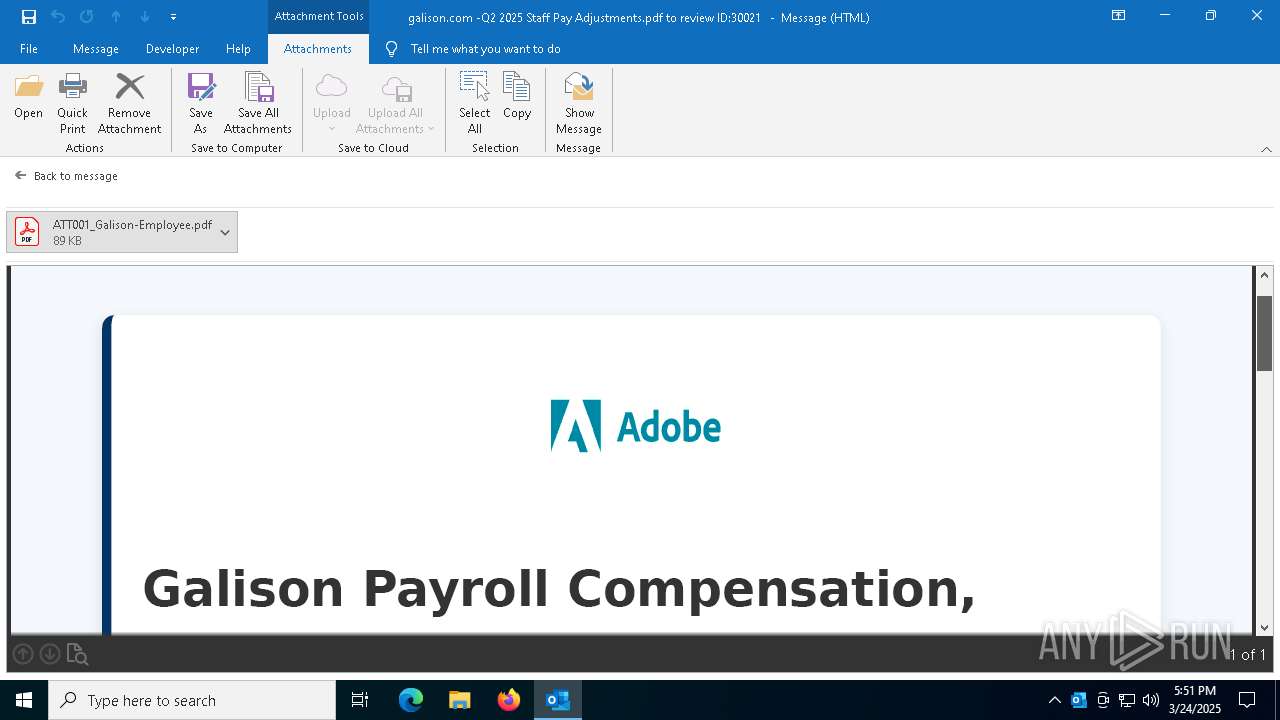This screenshot has height=720, width=1280.
Task: Collapse the ribbon
Action: [x=1266, y=149]
